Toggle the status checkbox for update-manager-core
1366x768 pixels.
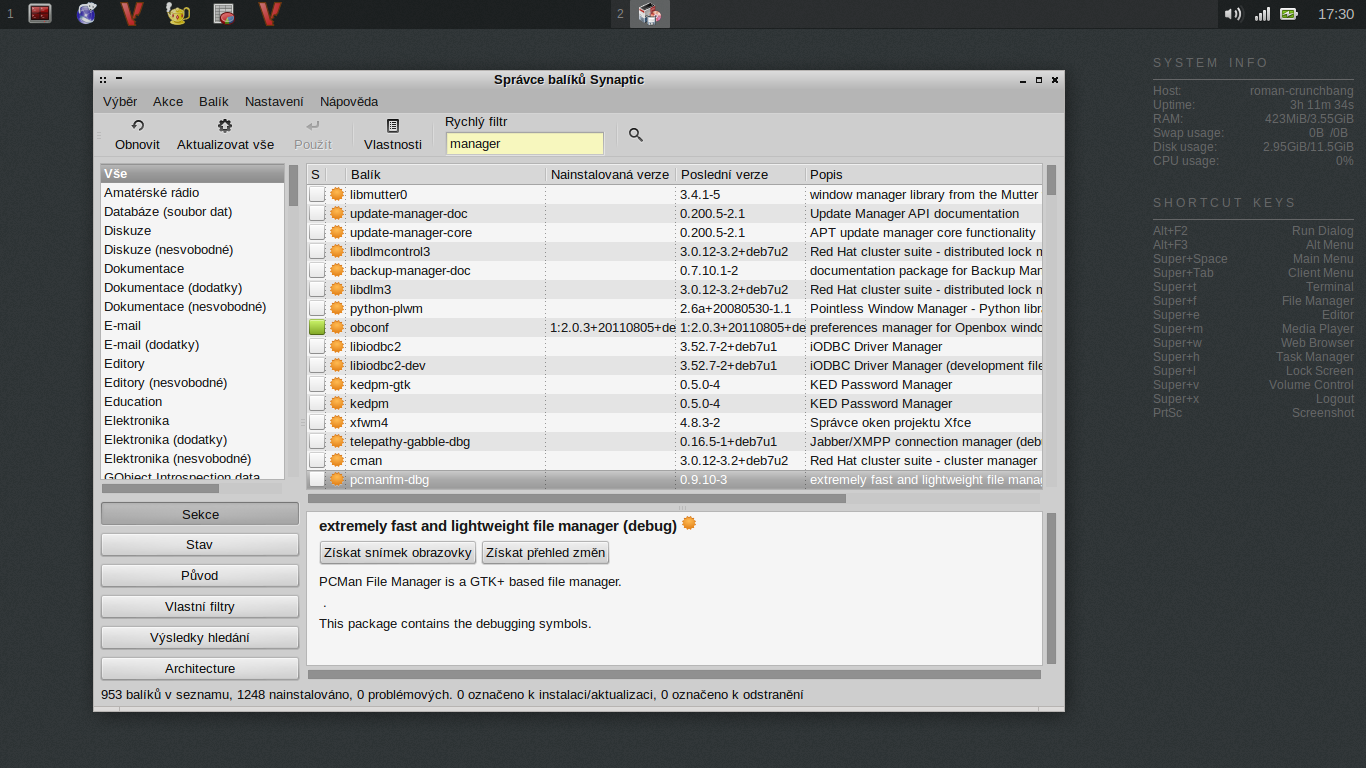[316, 232]
